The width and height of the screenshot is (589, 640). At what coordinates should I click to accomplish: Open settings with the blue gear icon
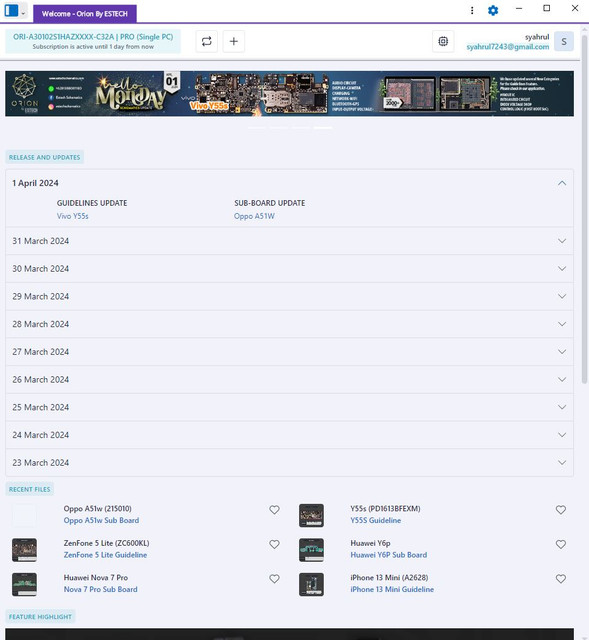point(493,10)
